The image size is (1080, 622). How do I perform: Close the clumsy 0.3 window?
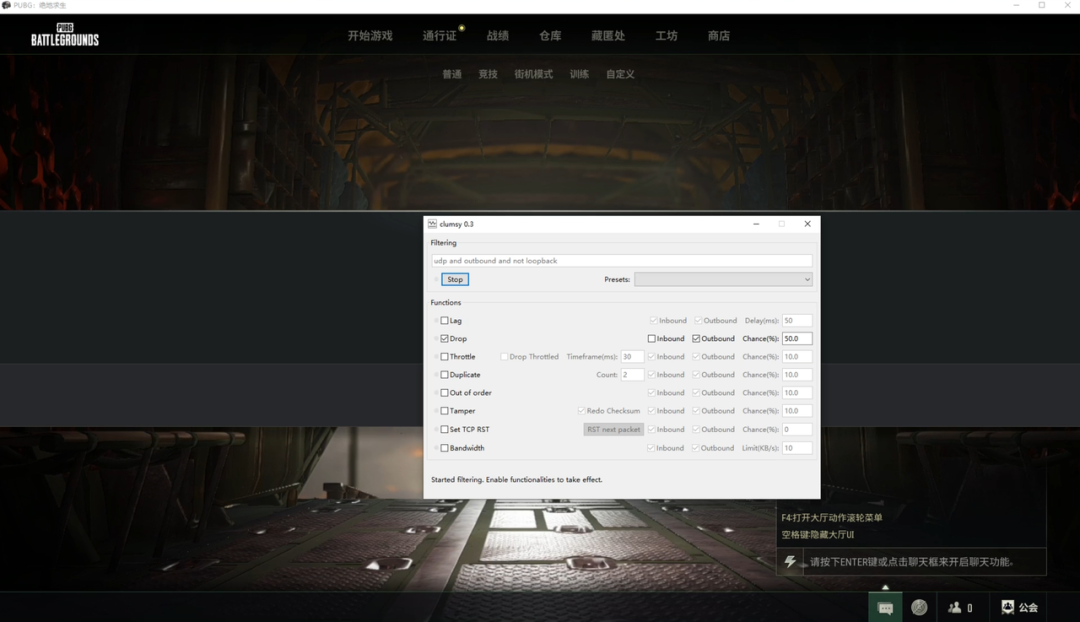click(x=807, y=224)
